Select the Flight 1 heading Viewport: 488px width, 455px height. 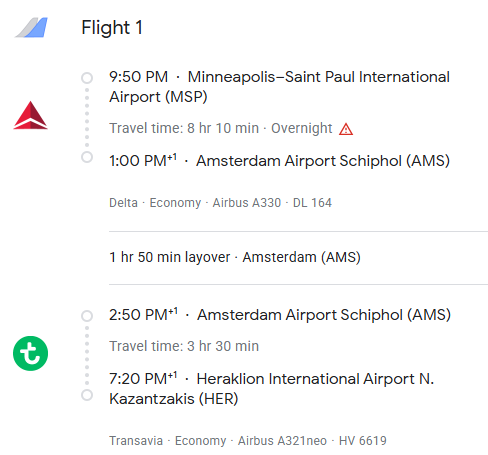[x=112, y=27]
